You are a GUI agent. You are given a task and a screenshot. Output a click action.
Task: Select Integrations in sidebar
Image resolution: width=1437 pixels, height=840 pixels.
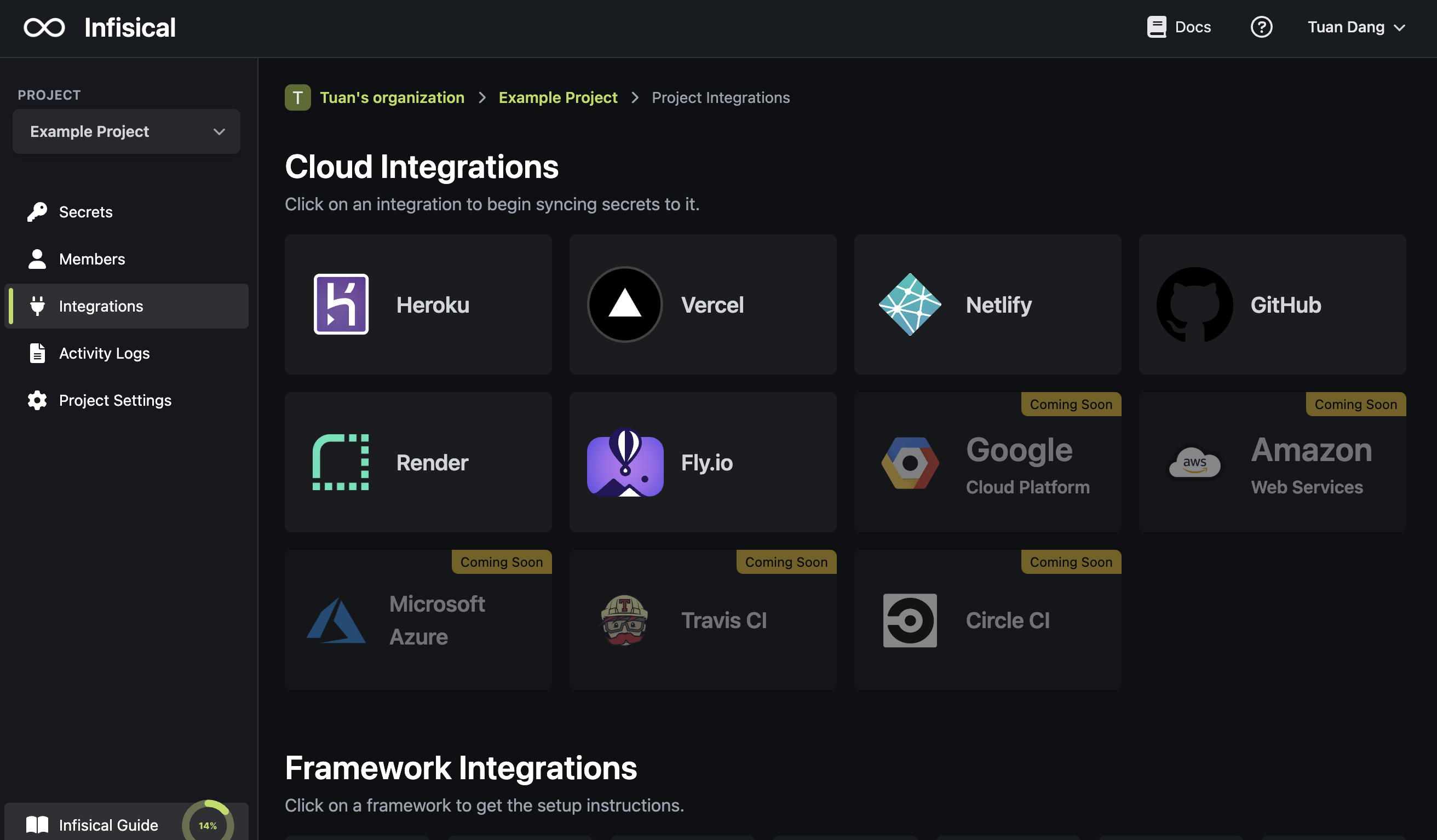[126, 306]
